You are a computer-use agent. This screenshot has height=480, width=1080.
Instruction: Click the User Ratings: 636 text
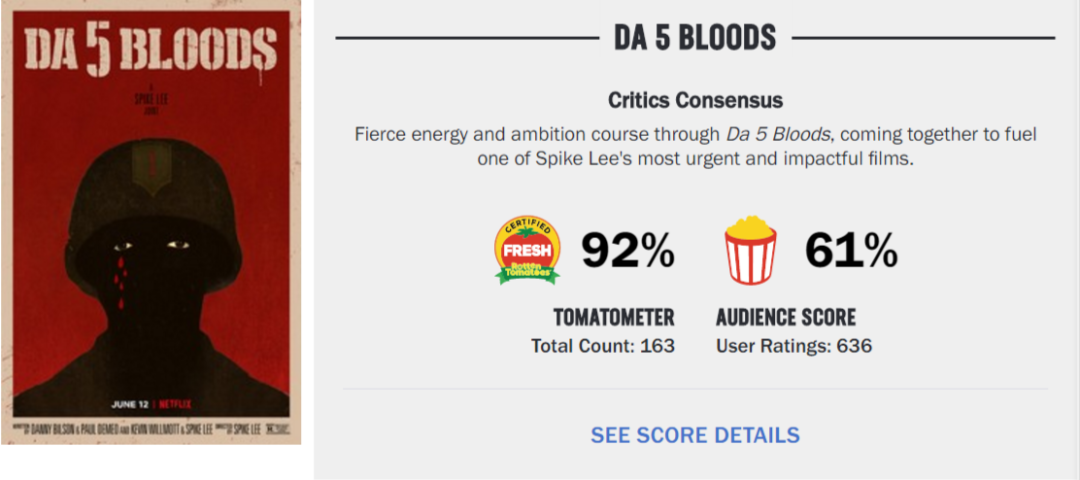pyautogui.click(x=794, y=346)
